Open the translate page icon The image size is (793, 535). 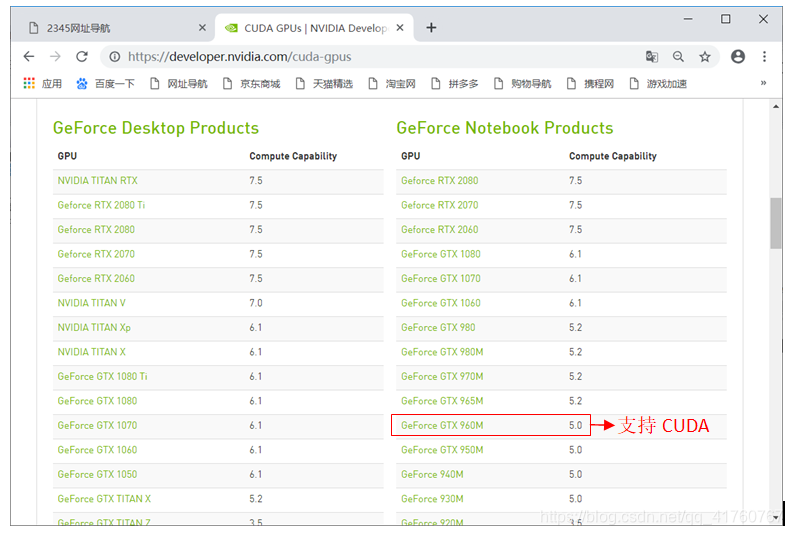coord(651,57)
